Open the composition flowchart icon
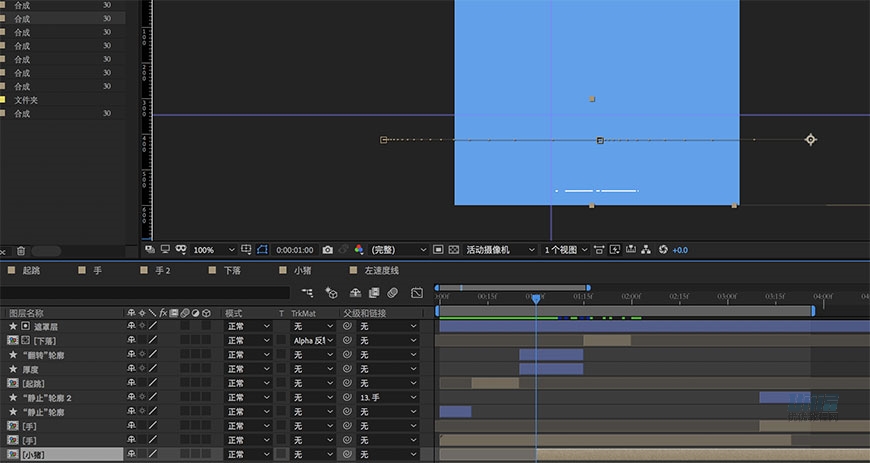Screen dimensions: 870x463 click(646, 250)
